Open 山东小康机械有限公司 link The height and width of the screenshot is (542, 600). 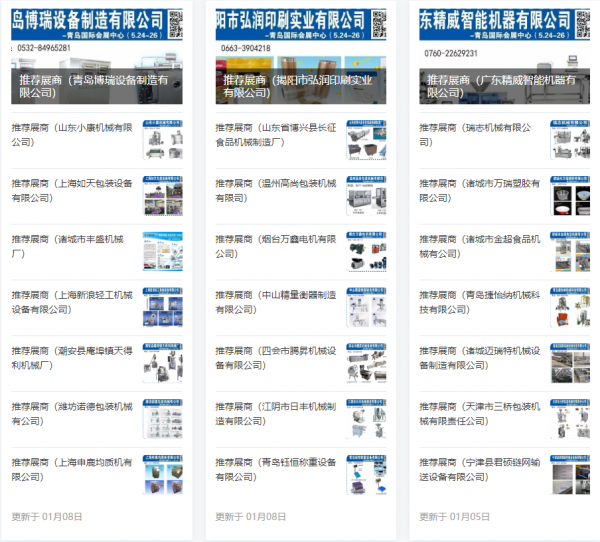click(72, 135)
